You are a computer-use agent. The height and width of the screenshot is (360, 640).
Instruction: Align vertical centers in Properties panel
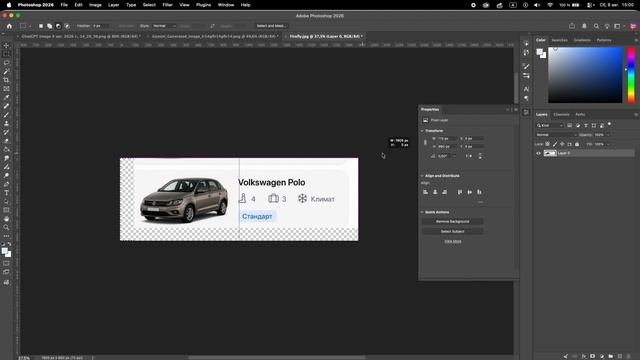point(470,192)
